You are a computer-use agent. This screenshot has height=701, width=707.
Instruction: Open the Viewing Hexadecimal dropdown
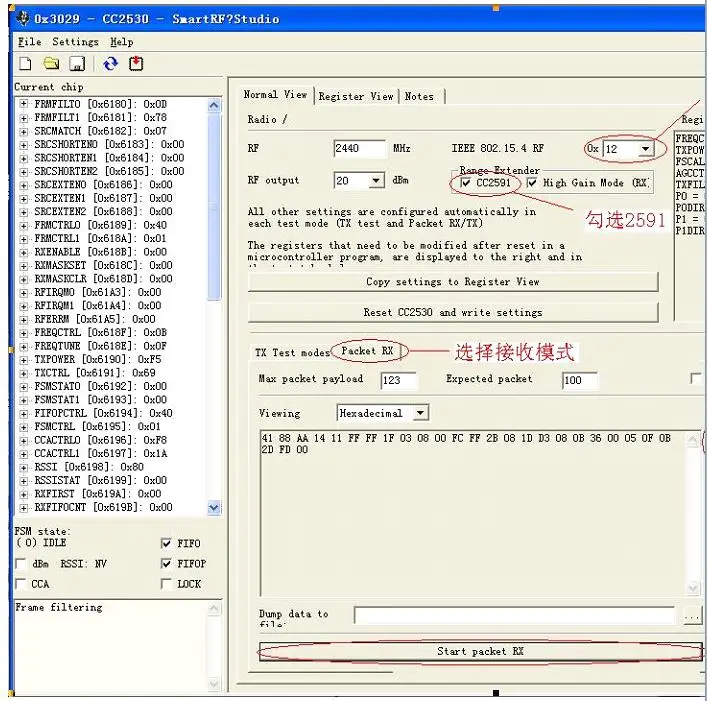(420, 413)
